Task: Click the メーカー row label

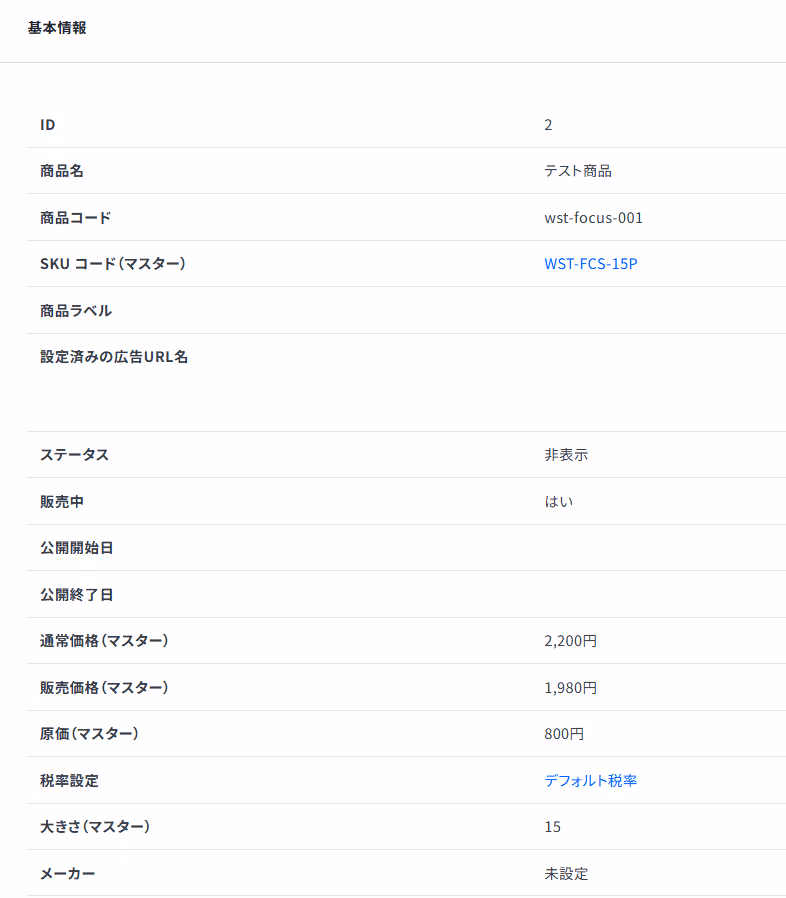Action: coord(68,873)
